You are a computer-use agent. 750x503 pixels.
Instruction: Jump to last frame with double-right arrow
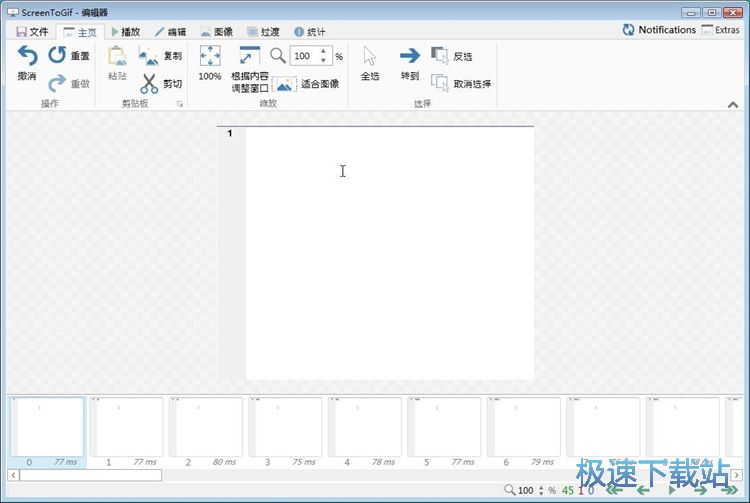(x=729, y=490)
